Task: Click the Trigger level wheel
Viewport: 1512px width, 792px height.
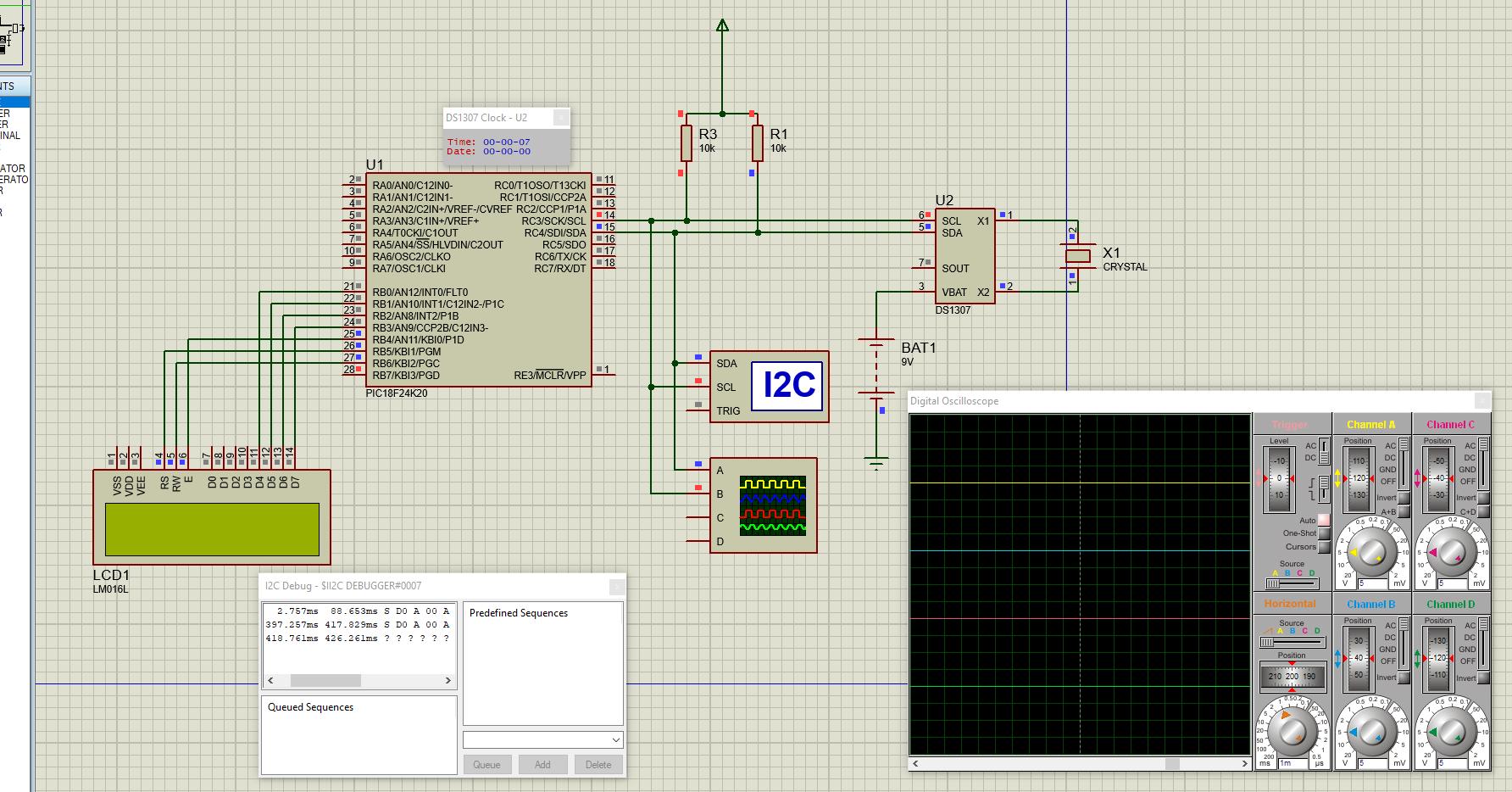Action: 1280,478
